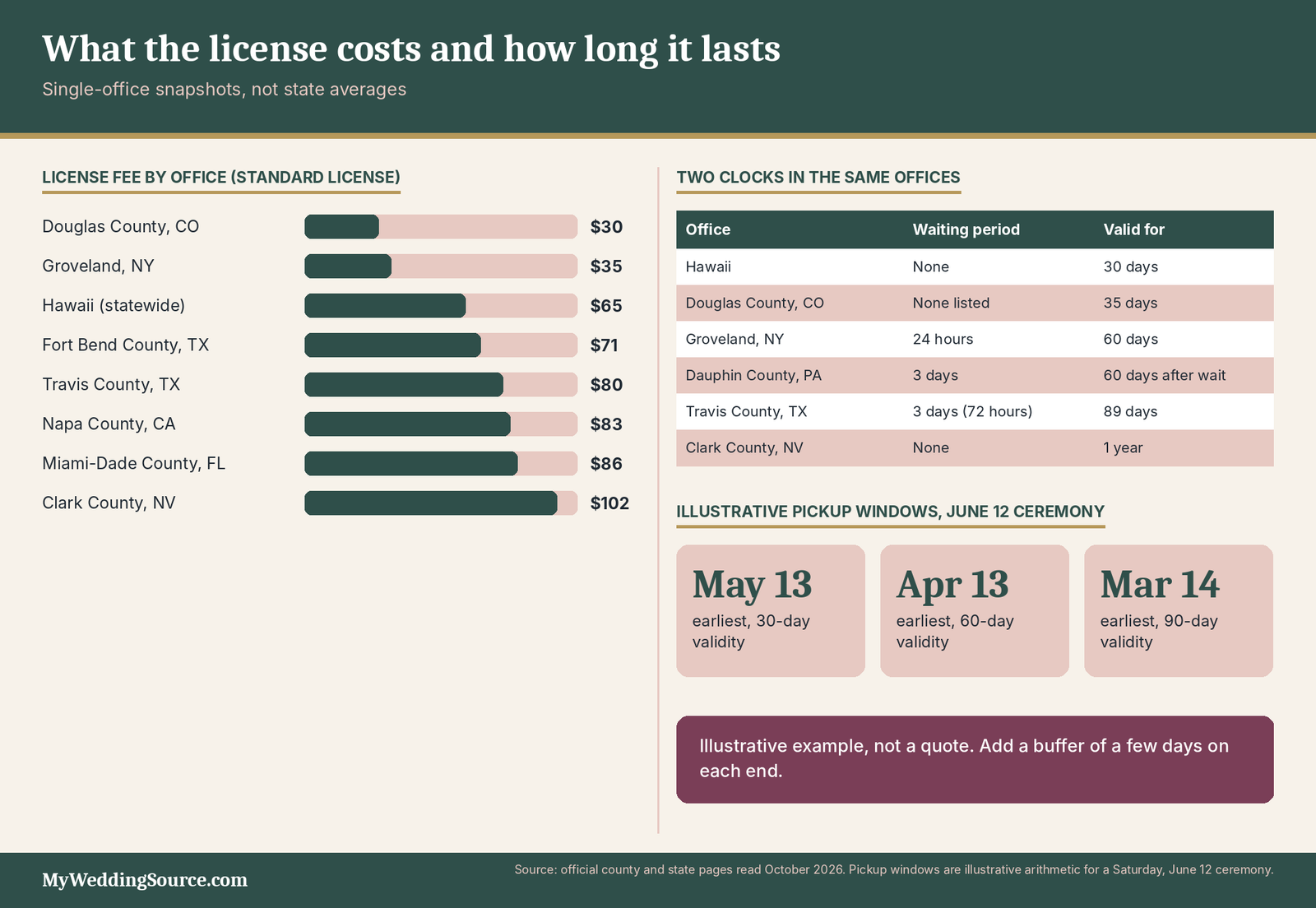Click the $80 fee value
Viewport: 1316px width, 908px height.
pos(606,385)
